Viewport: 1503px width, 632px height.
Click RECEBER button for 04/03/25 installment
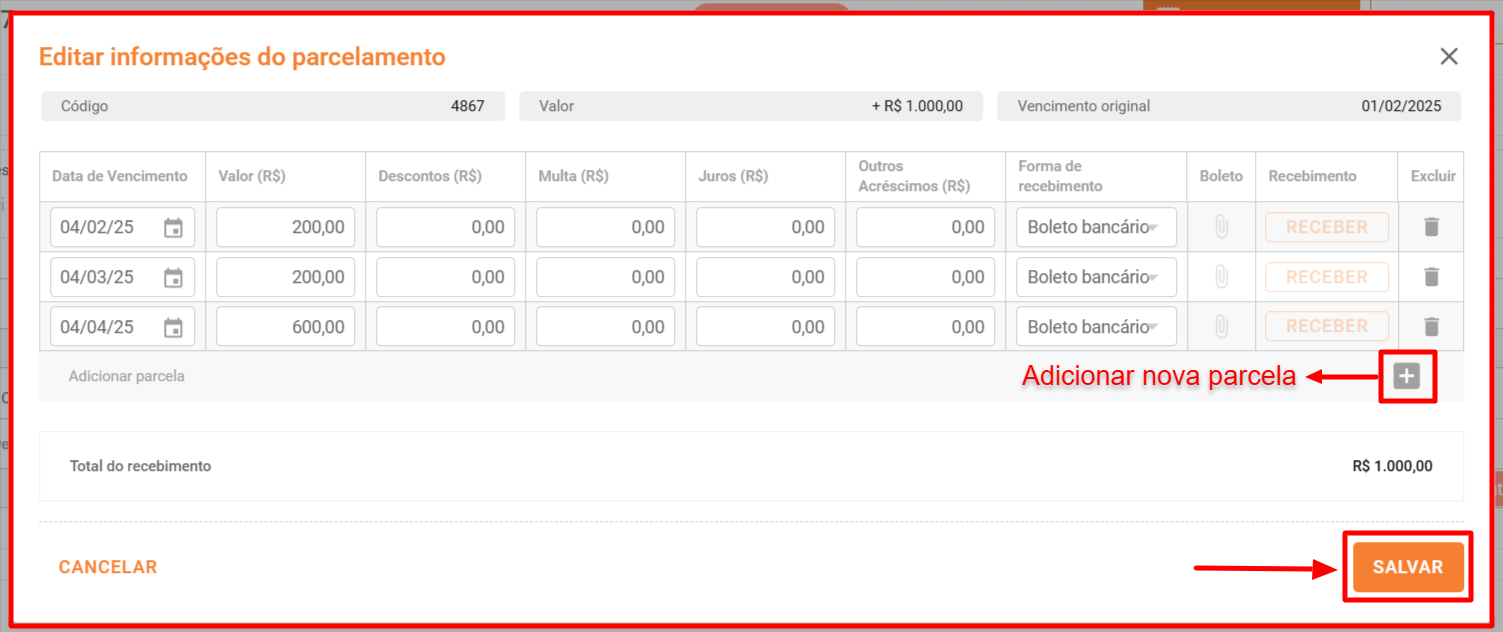[1326, 277]
